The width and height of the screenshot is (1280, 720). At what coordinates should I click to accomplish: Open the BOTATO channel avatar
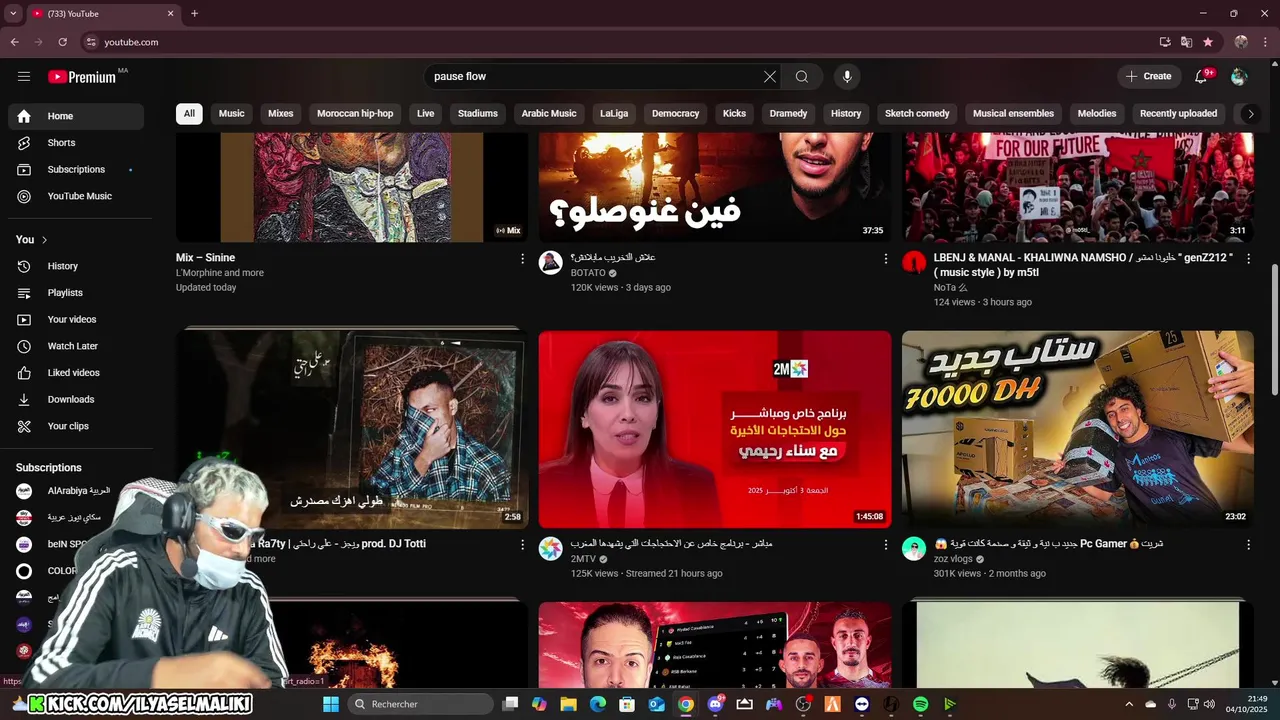coord(551,262)
